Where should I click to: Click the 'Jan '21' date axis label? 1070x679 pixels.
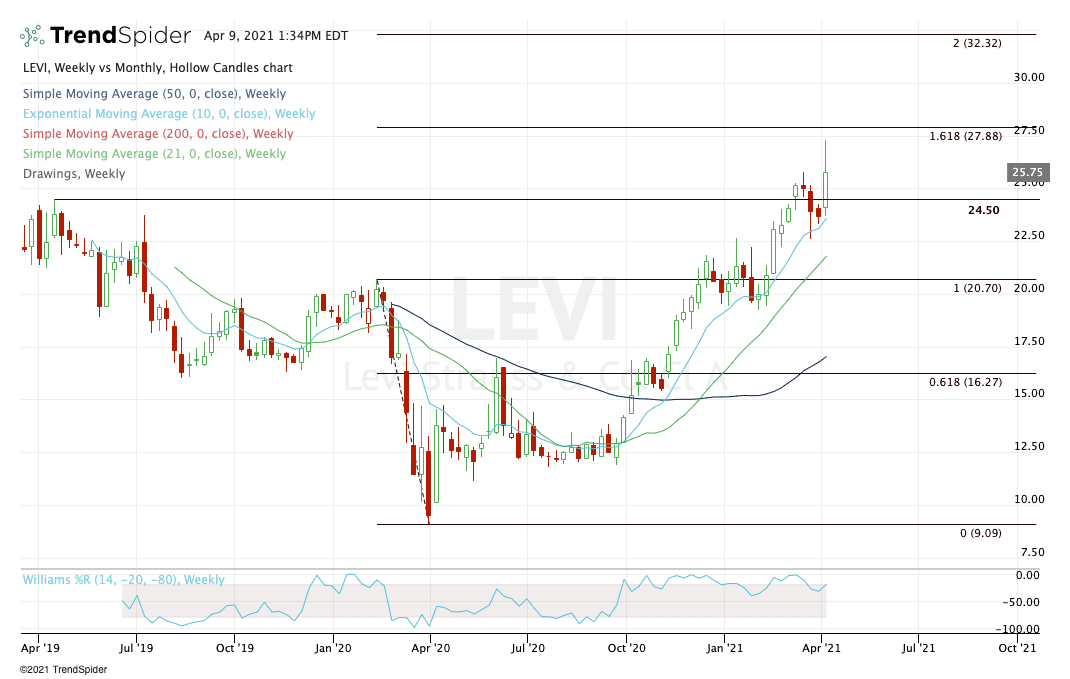[724, 648]
